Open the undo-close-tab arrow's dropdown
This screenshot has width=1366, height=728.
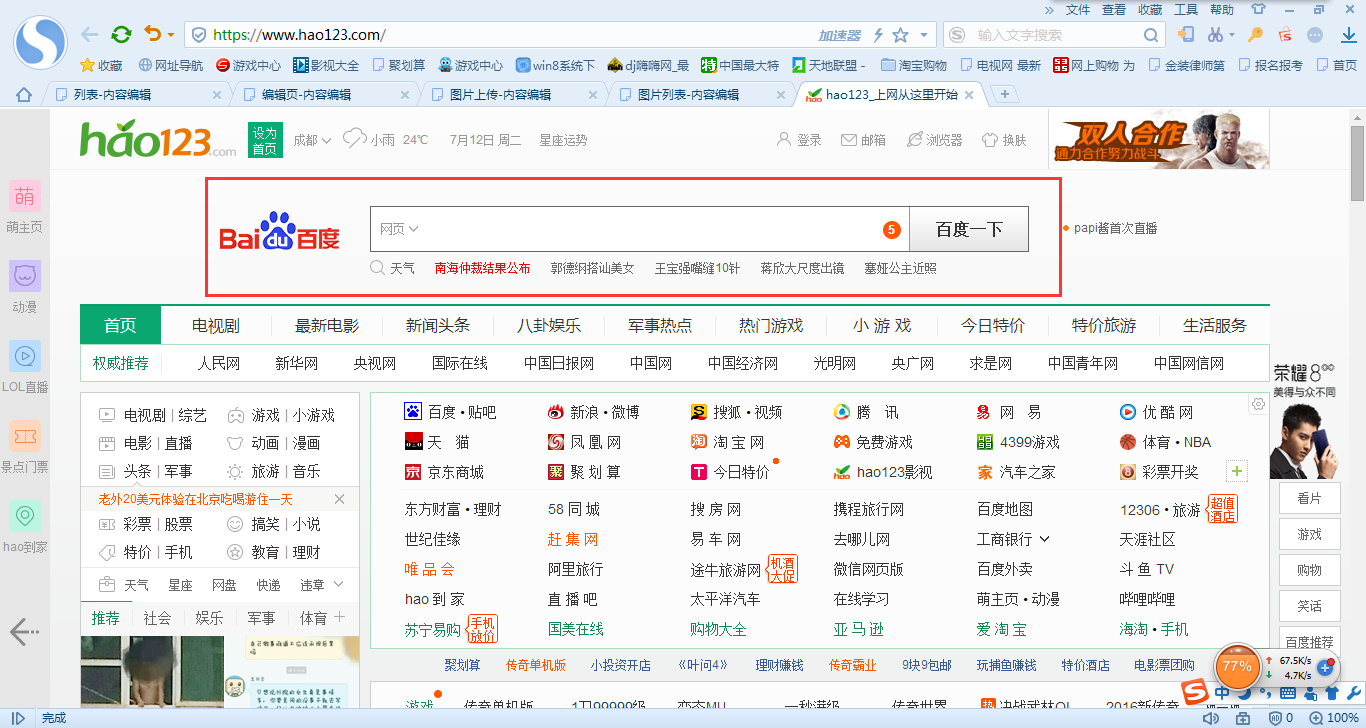click(171, 35)
